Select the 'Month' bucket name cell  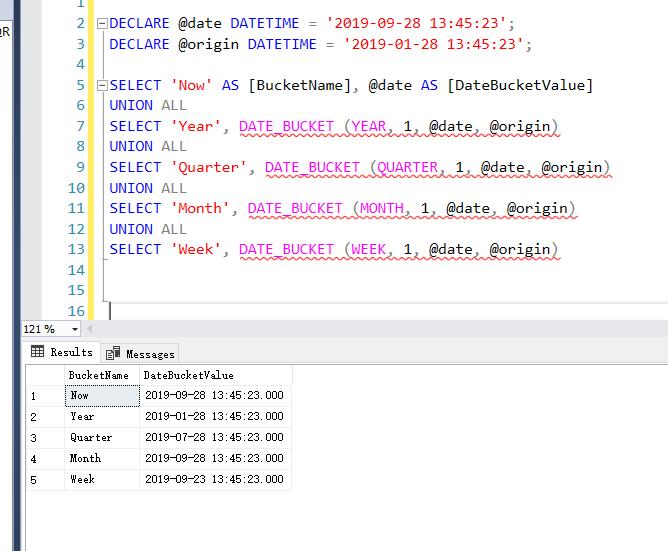pyautogui.click(x=102, y=459)
